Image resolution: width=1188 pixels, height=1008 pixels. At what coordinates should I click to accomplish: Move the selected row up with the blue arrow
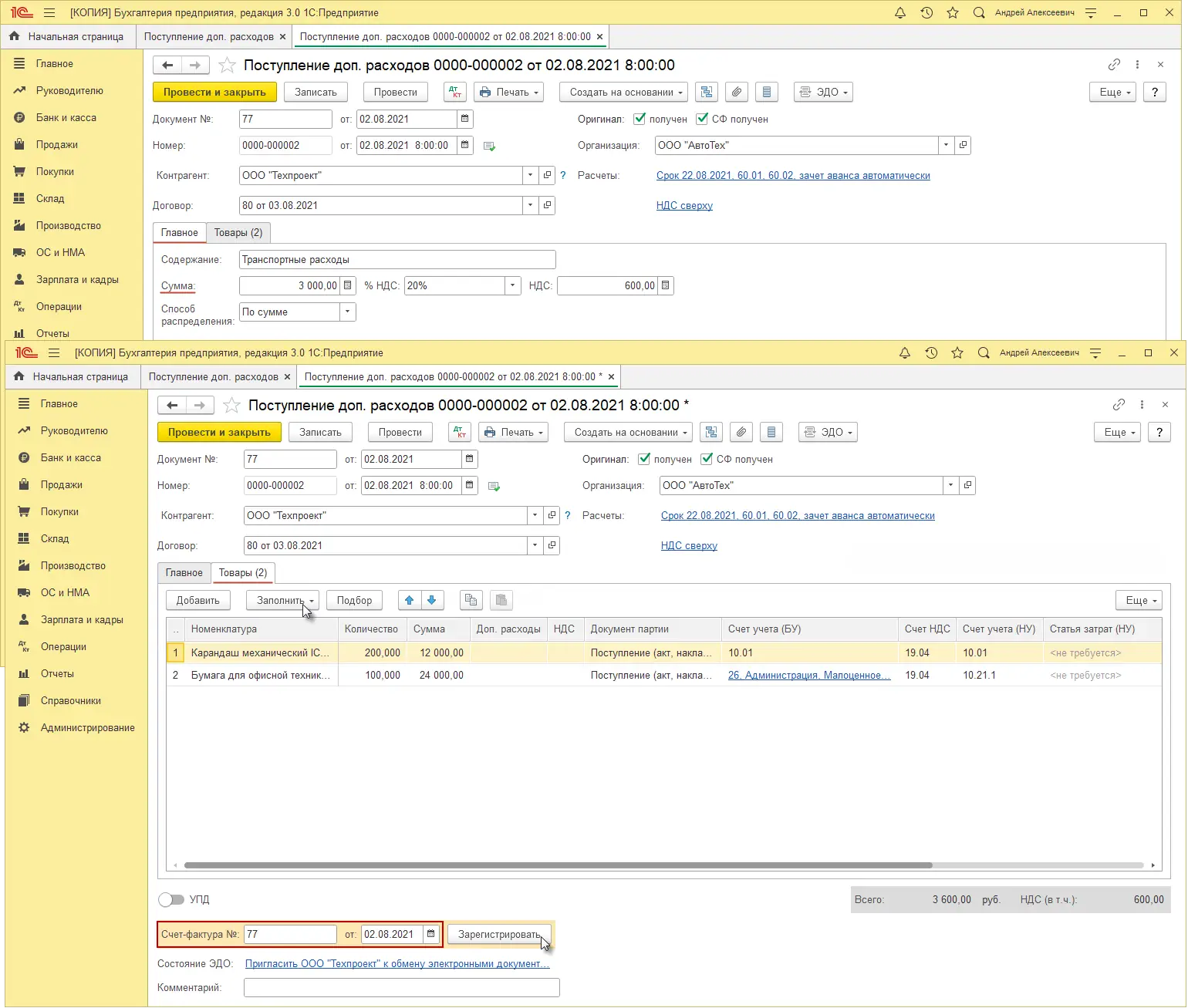(410, 600)
